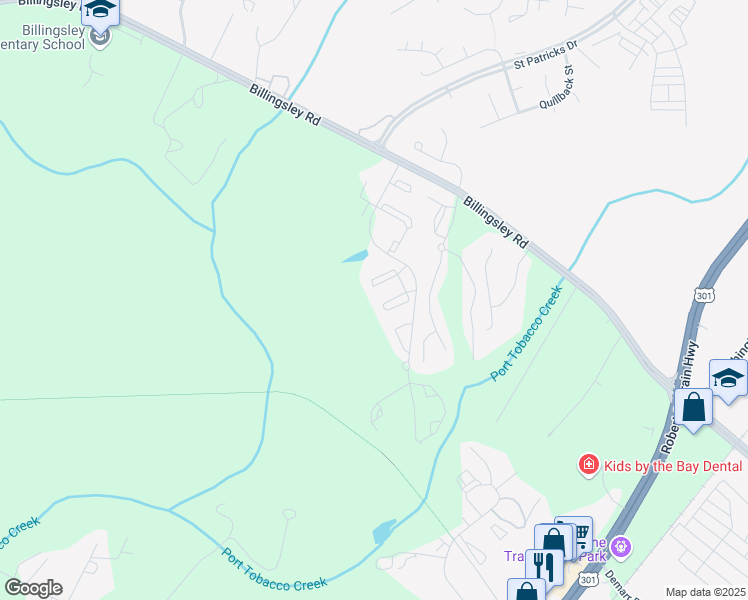Click the Kids by the Bay Dental label
The image size is (748, 600).
(x=673, y=466)
